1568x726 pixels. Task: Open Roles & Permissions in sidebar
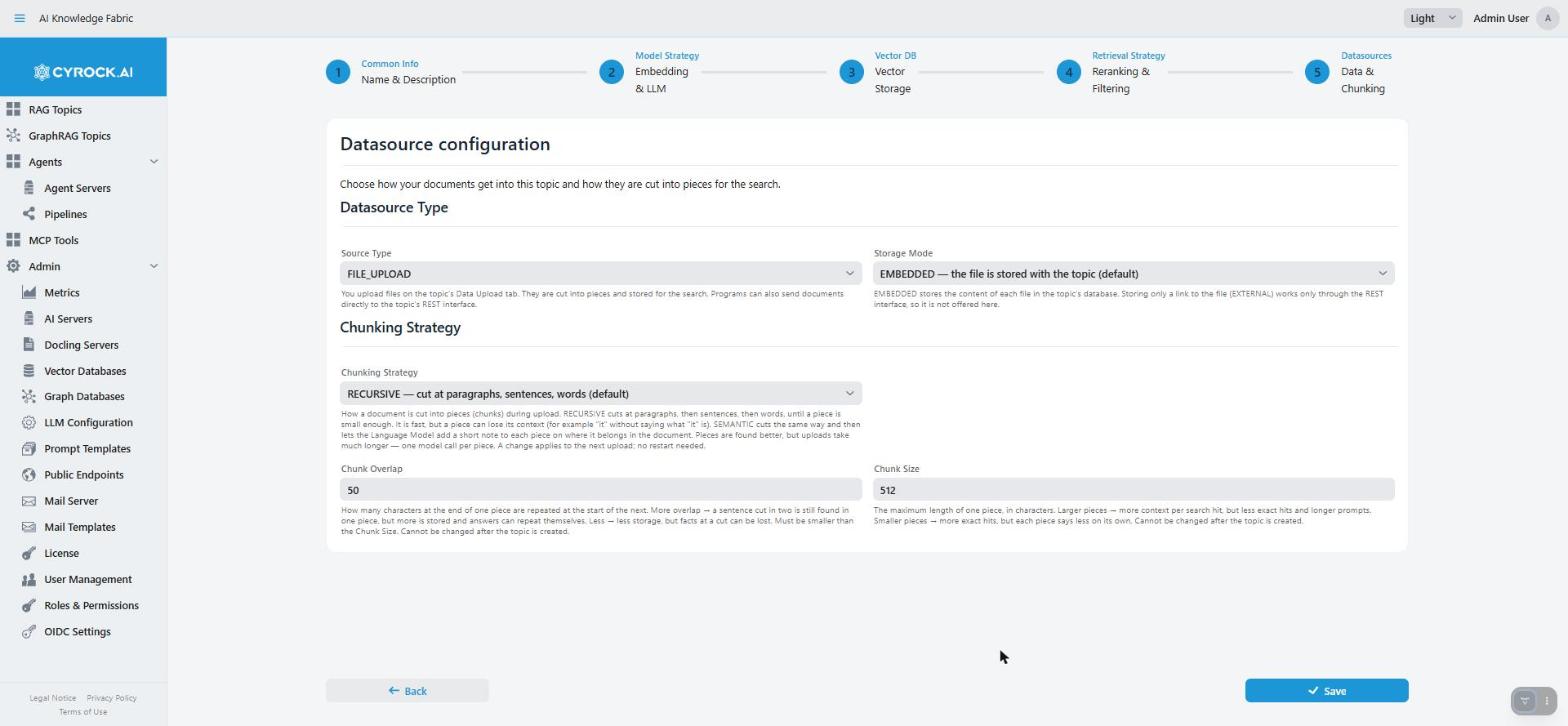coord(91,606)
